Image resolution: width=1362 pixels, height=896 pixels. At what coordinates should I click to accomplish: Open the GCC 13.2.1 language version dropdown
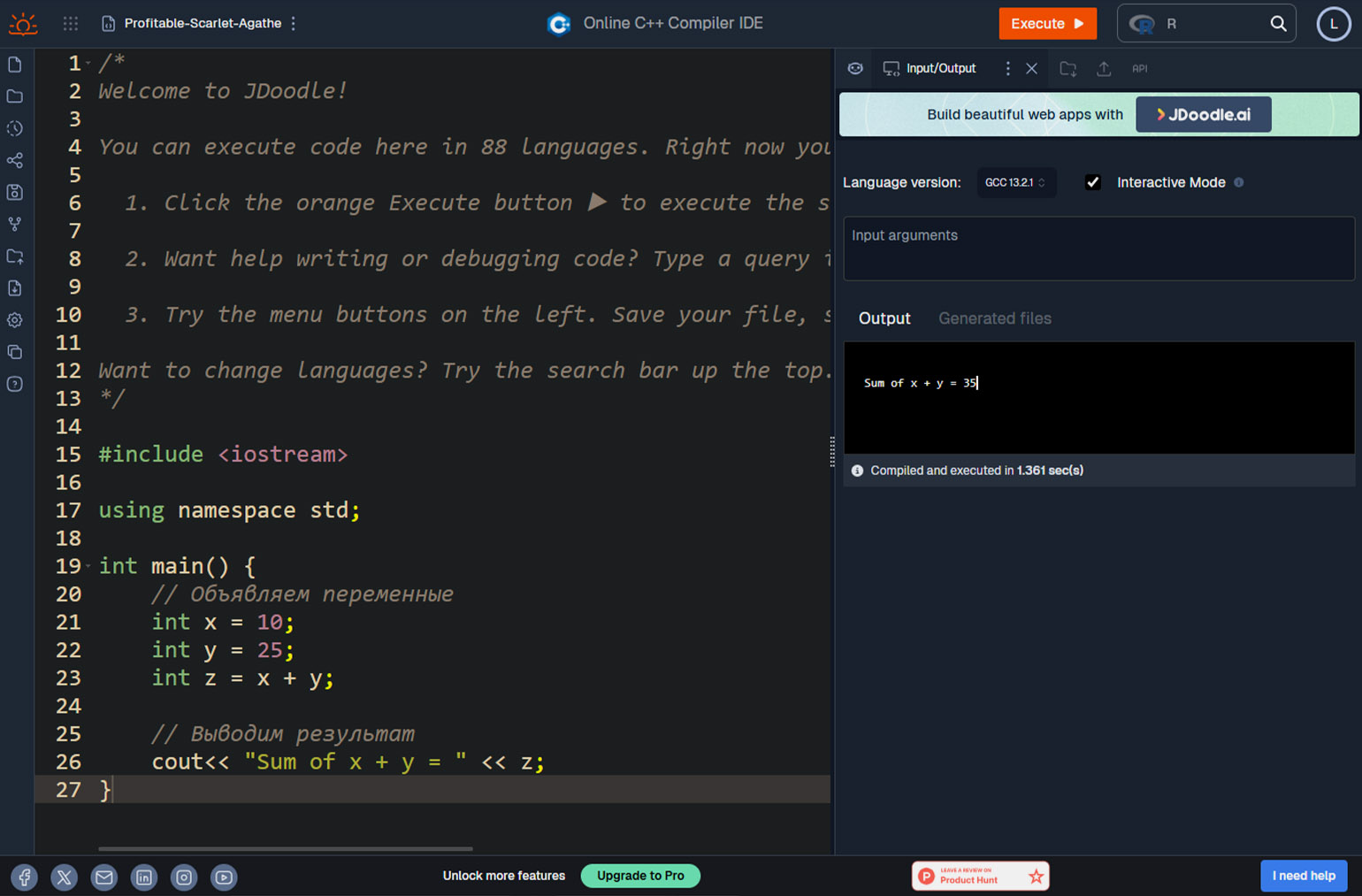pyautogui.click(x=1015, y=182)
